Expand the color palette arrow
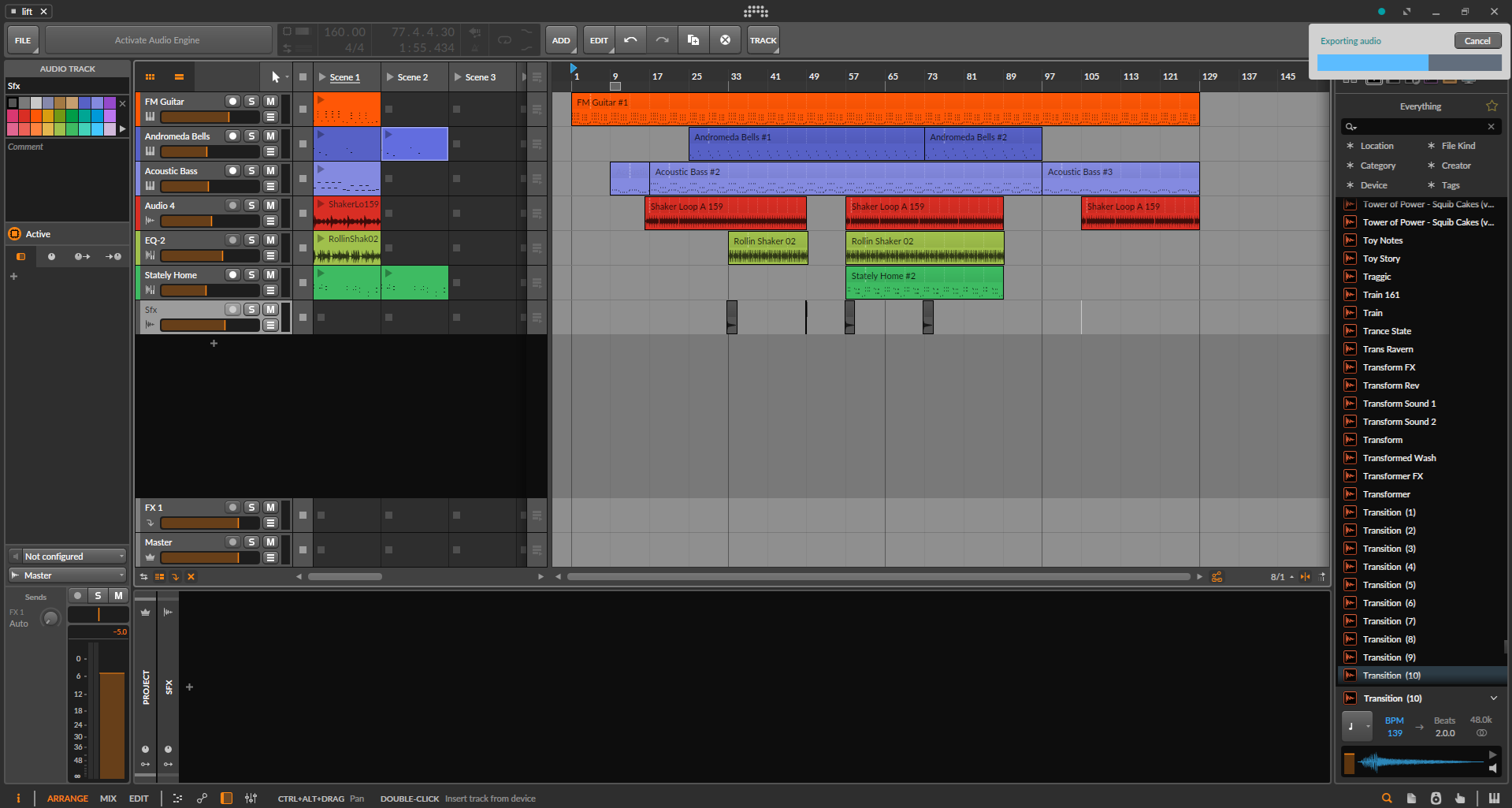1512x808 pixels. pyautogui.click(x=122, y=128)
